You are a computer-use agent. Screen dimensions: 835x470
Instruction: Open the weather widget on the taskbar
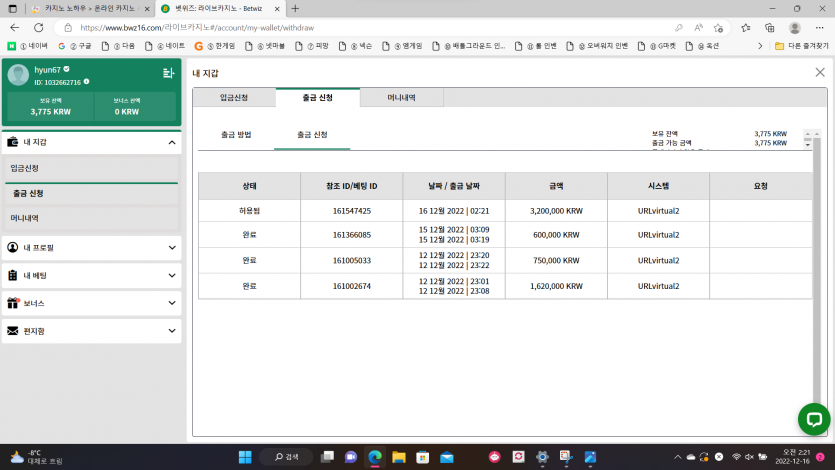[36, 457]
